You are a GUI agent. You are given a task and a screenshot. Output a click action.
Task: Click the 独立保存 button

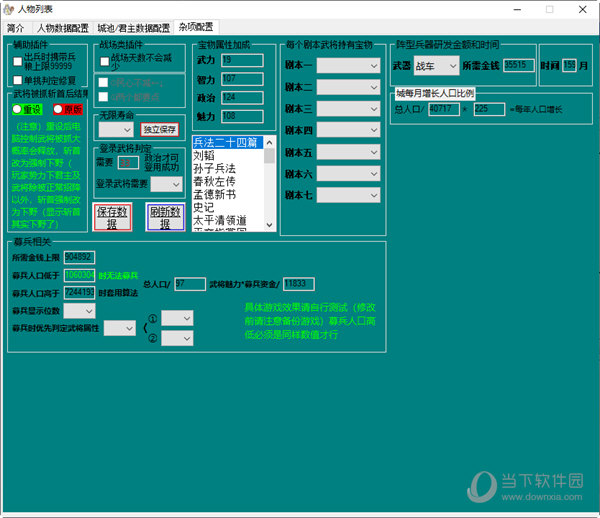pos(160,129)
